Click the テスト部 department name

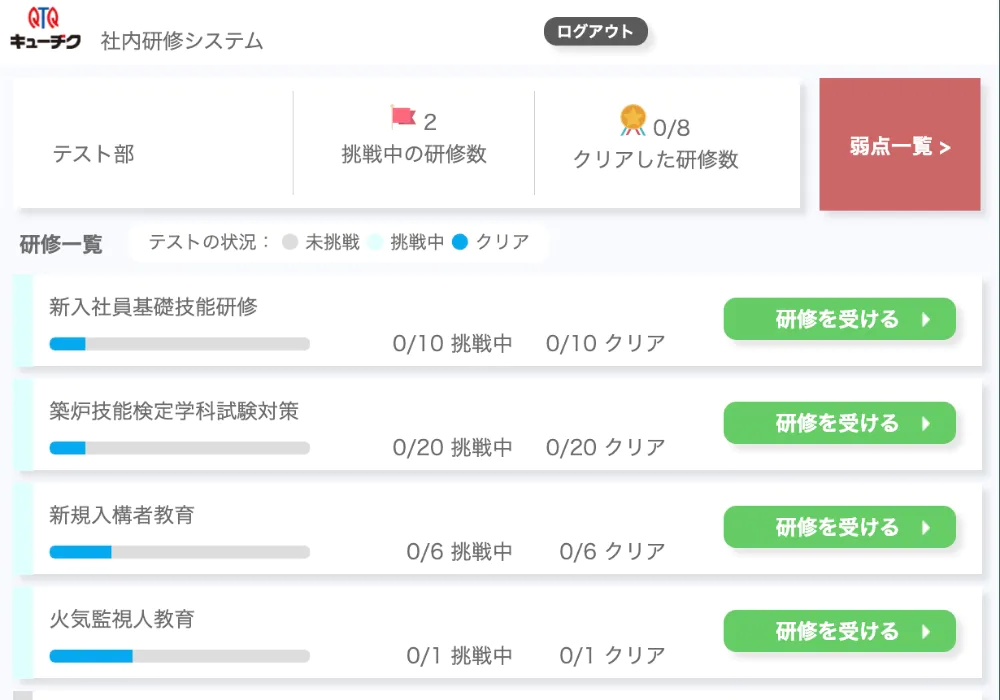coord(93,154)
